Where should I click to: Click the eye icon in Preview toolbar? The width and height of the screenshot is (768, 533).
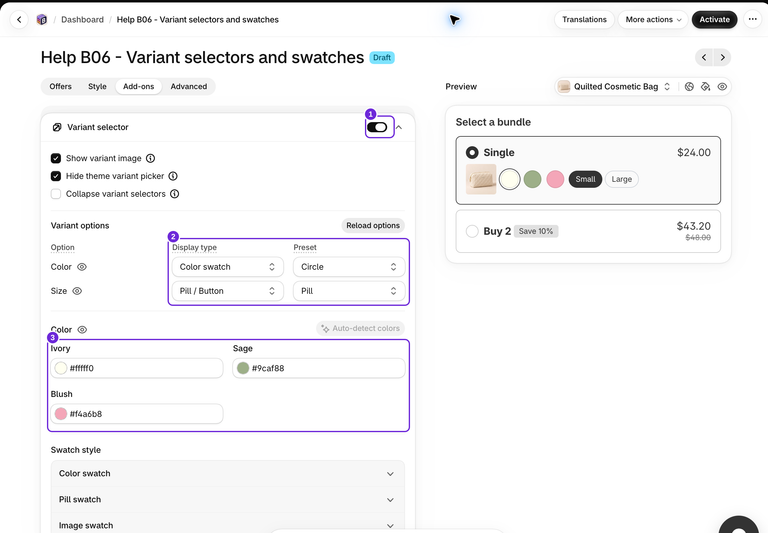(722, 87)
